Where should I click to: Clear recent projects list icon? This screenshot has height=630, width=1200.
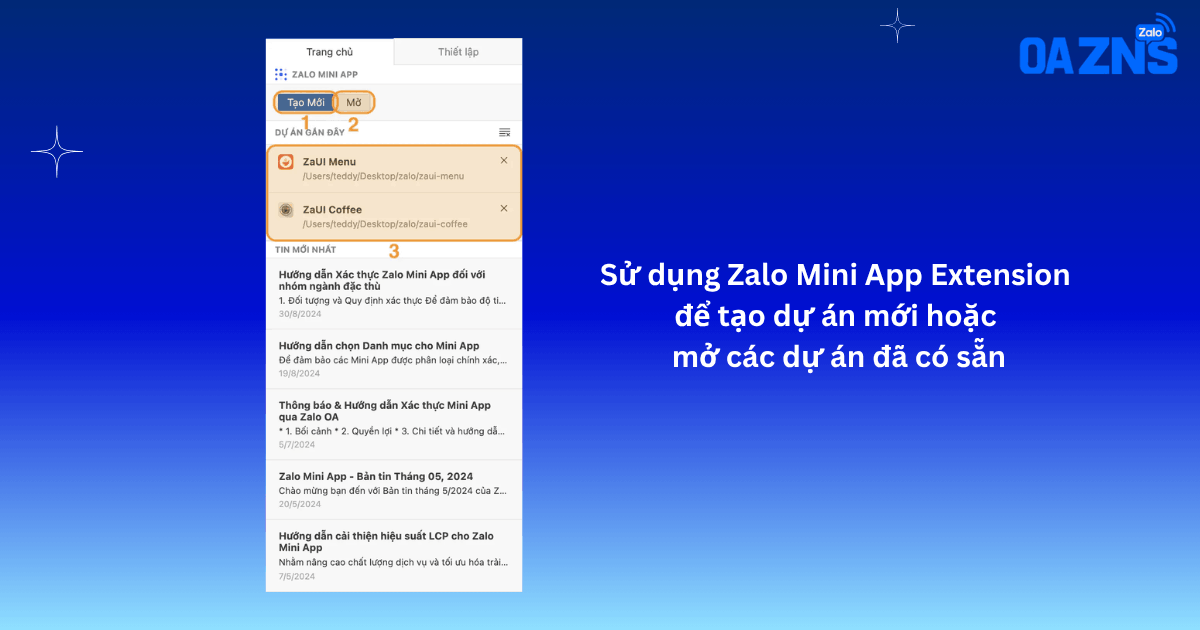(505, 132)
